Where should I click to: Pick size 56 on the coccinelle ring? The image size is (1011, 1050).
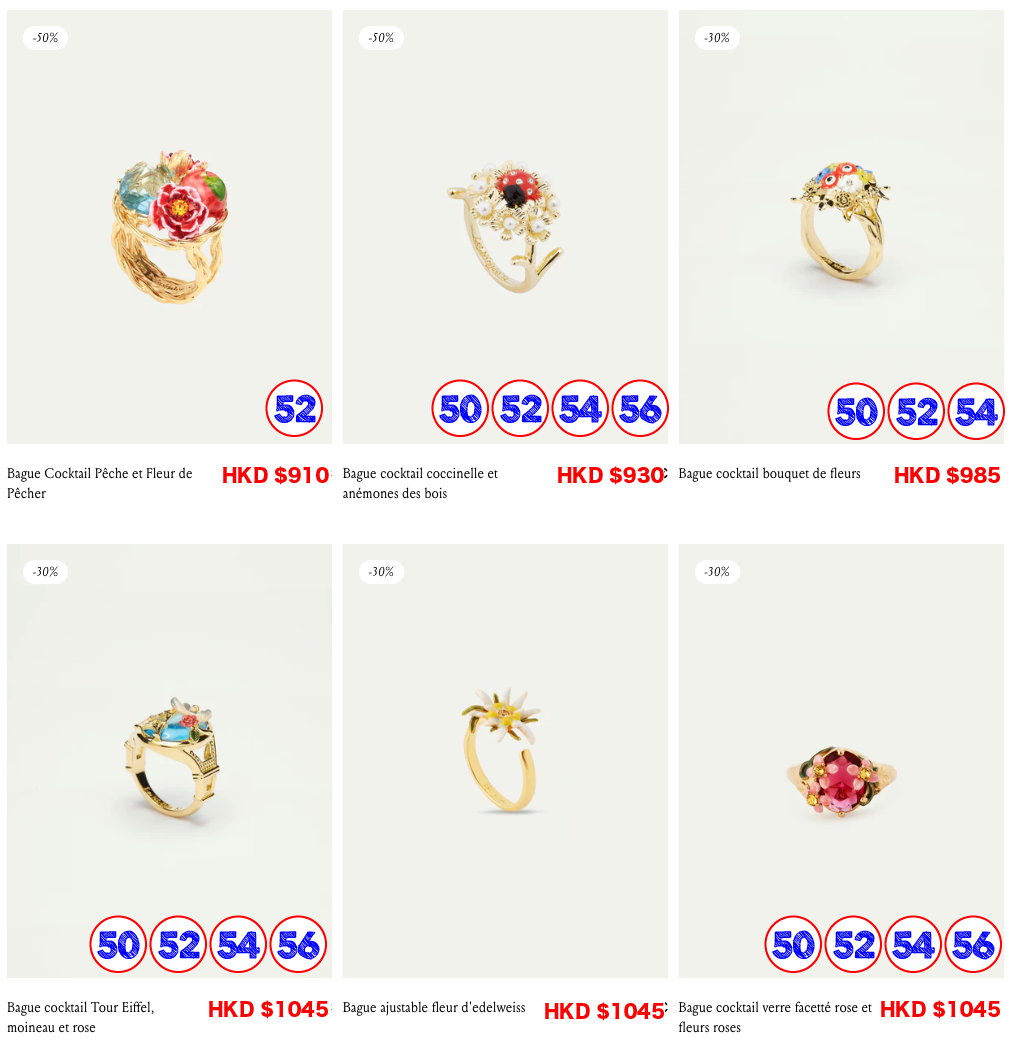[x=640, y=408]
